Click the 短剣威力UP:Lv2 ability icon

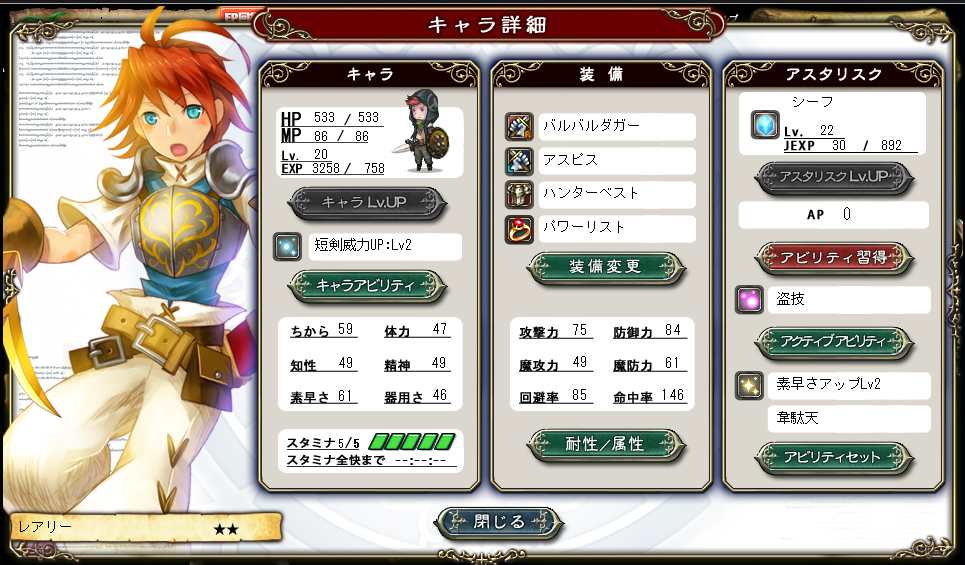[287, 247]
